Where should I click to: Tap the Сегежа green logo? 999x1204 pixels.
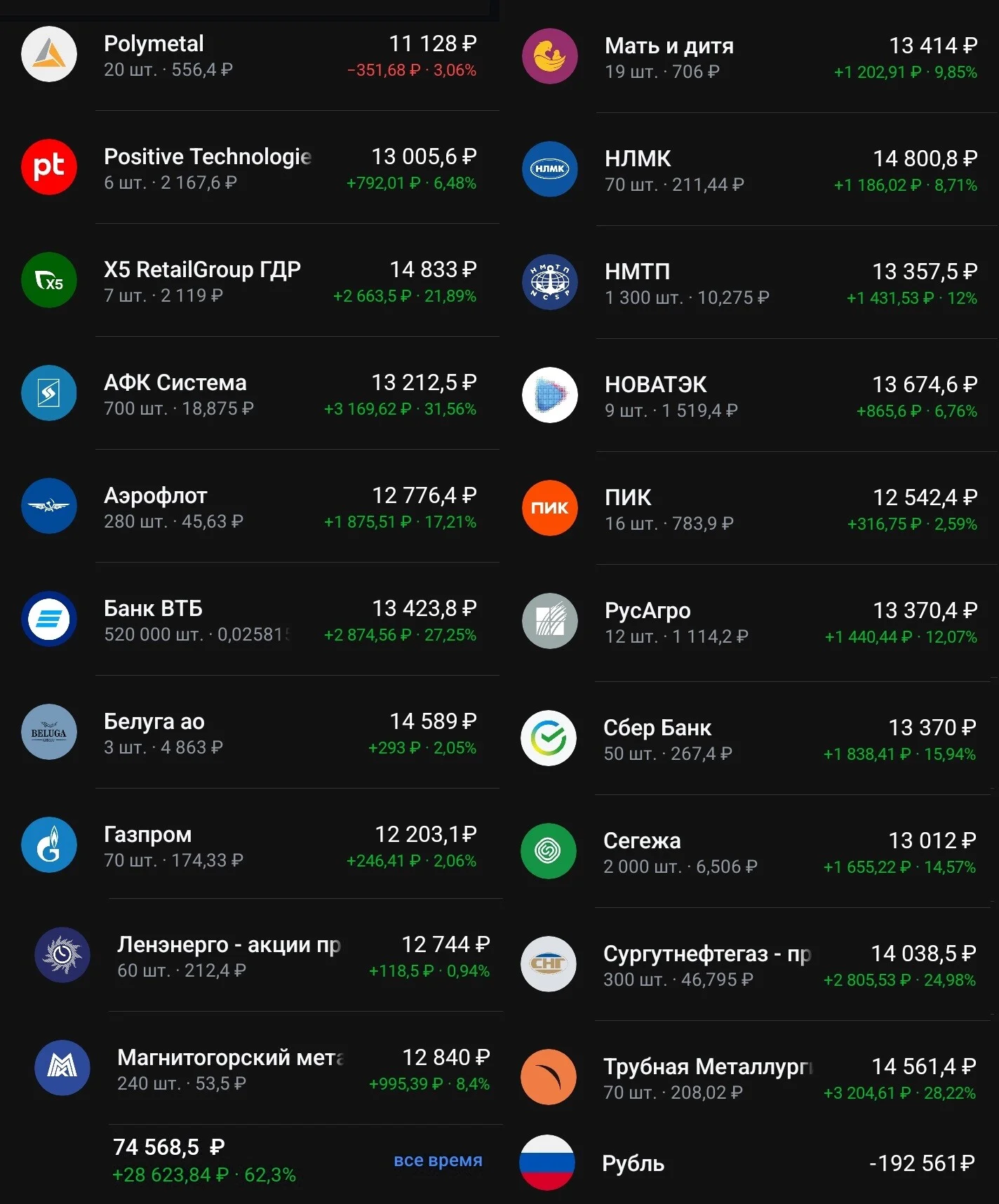549,851
